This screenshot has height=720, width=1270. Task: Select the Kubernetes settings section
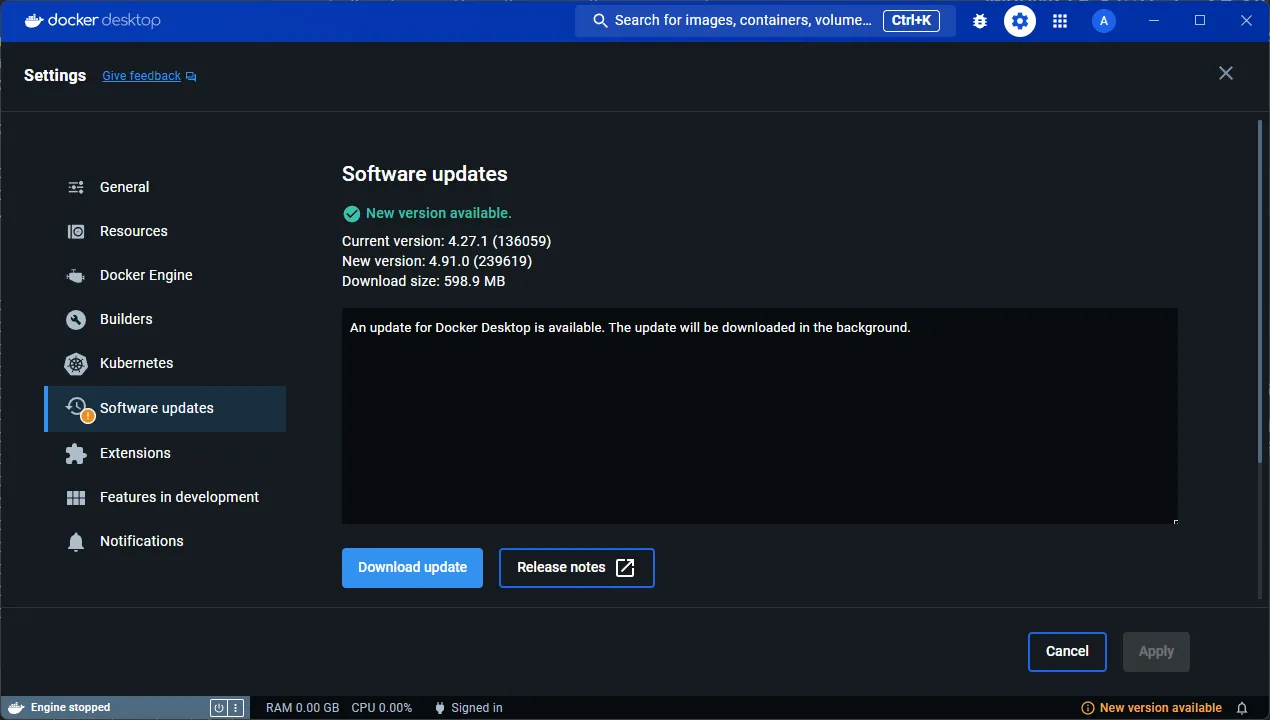[x=165, y=363]
